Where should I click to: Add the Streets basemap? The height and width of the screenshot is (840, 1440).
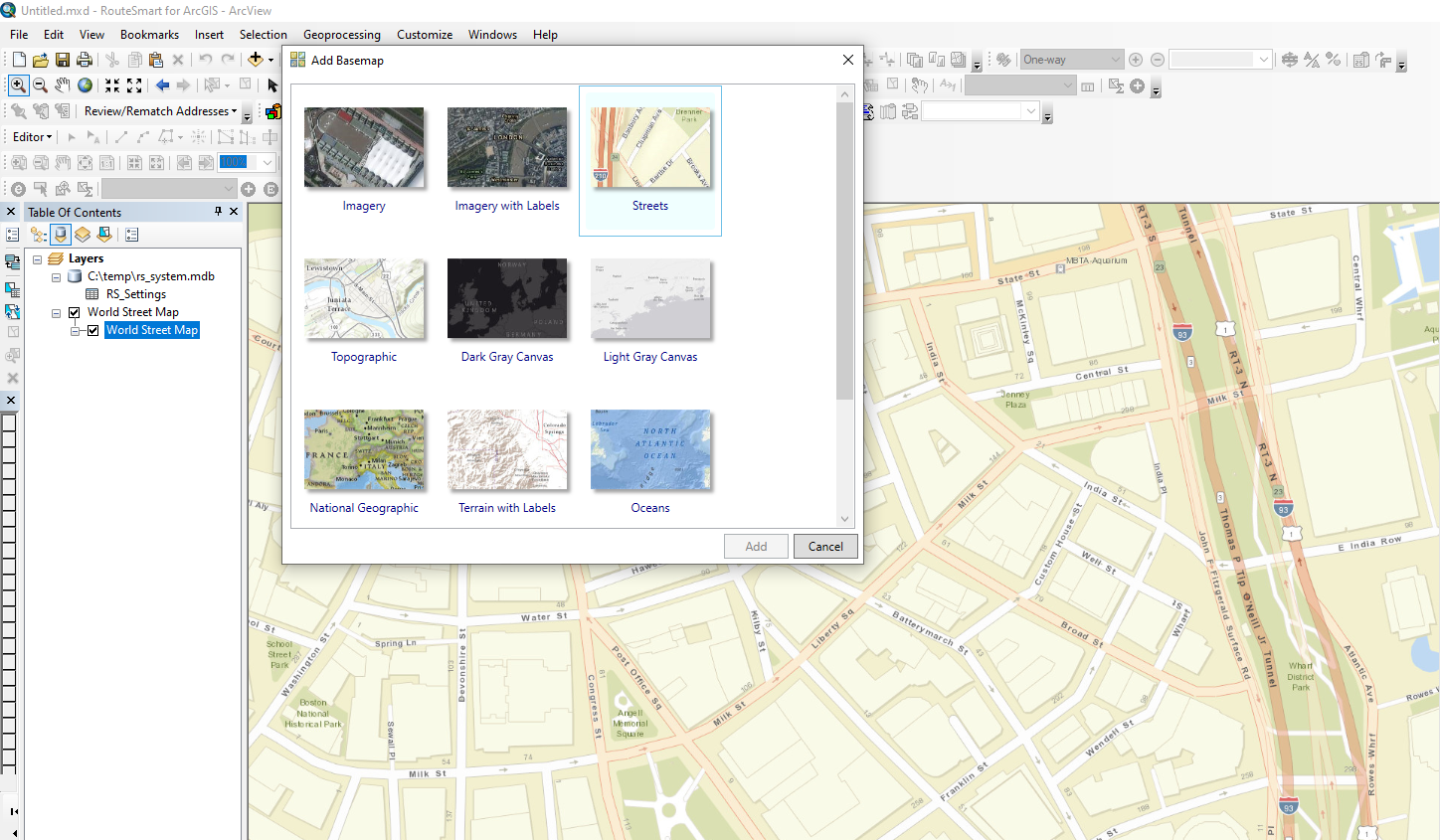coord(756,545)
